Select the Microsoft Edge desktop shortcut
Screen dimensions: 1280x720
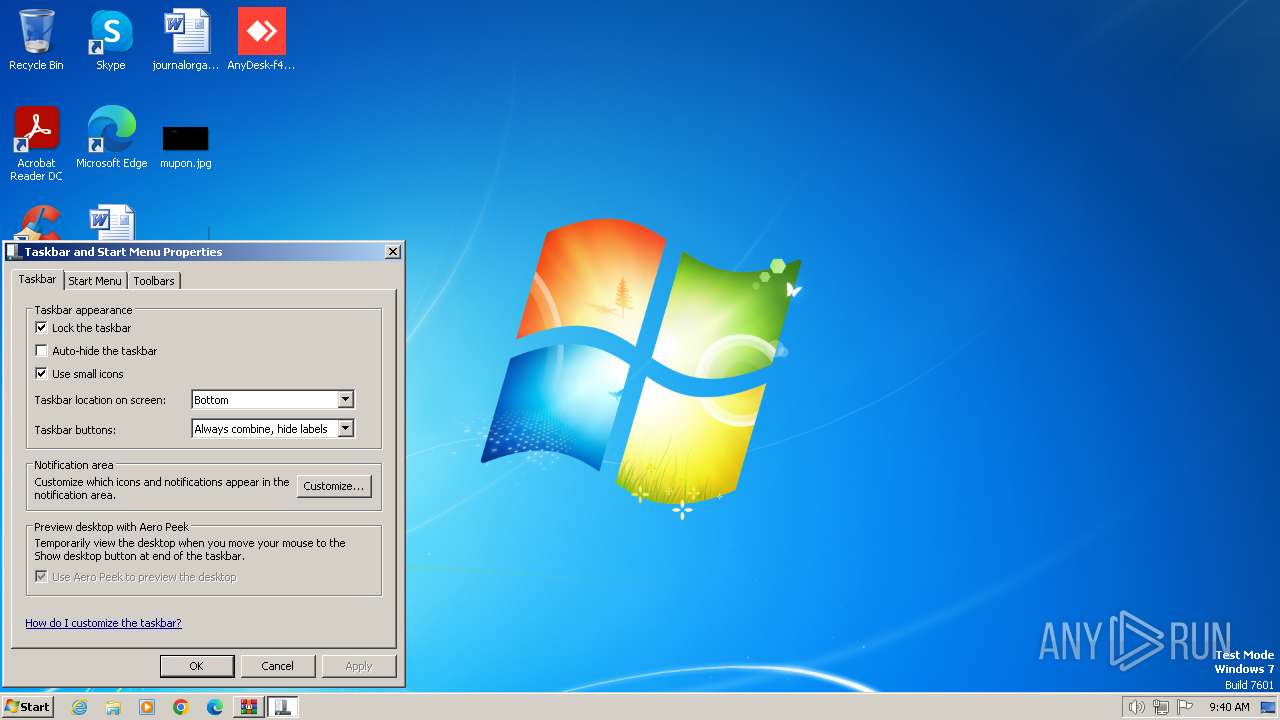tap(111, 138)
